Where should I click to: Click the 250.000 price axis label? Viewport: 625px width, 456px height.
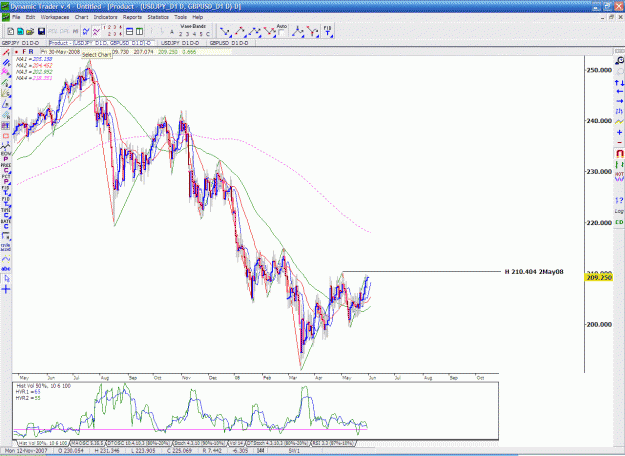[599, 70]
